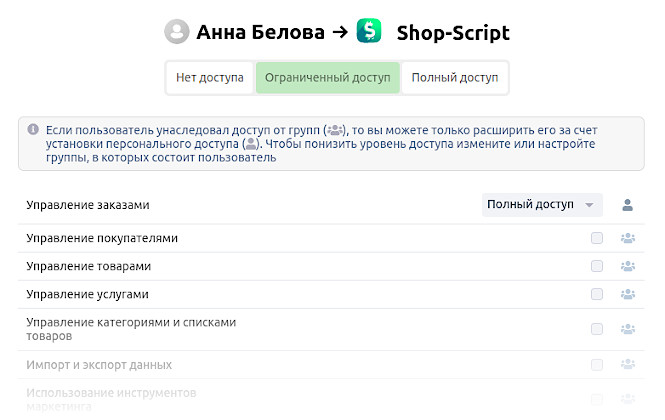Toggle categories and product lists checkbox
Screen dimensions: 665x420
[x=597, y=329]
